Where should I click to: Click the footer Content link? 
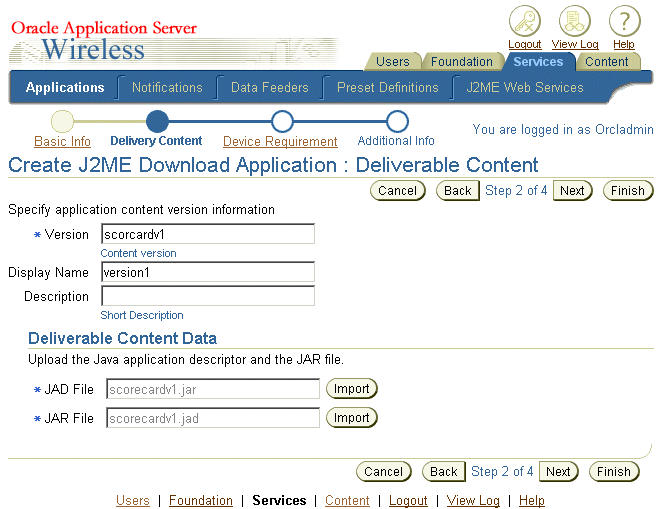347,500
